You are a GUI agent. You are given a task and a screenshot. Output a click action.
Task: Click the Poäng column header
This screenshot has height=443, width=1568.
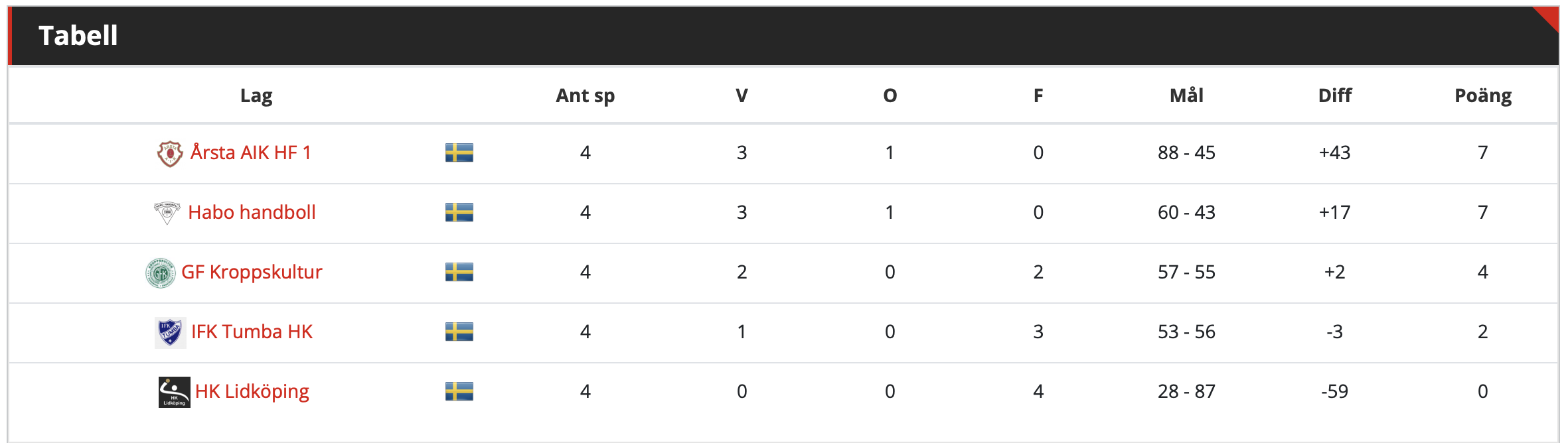coord(1483,96)
